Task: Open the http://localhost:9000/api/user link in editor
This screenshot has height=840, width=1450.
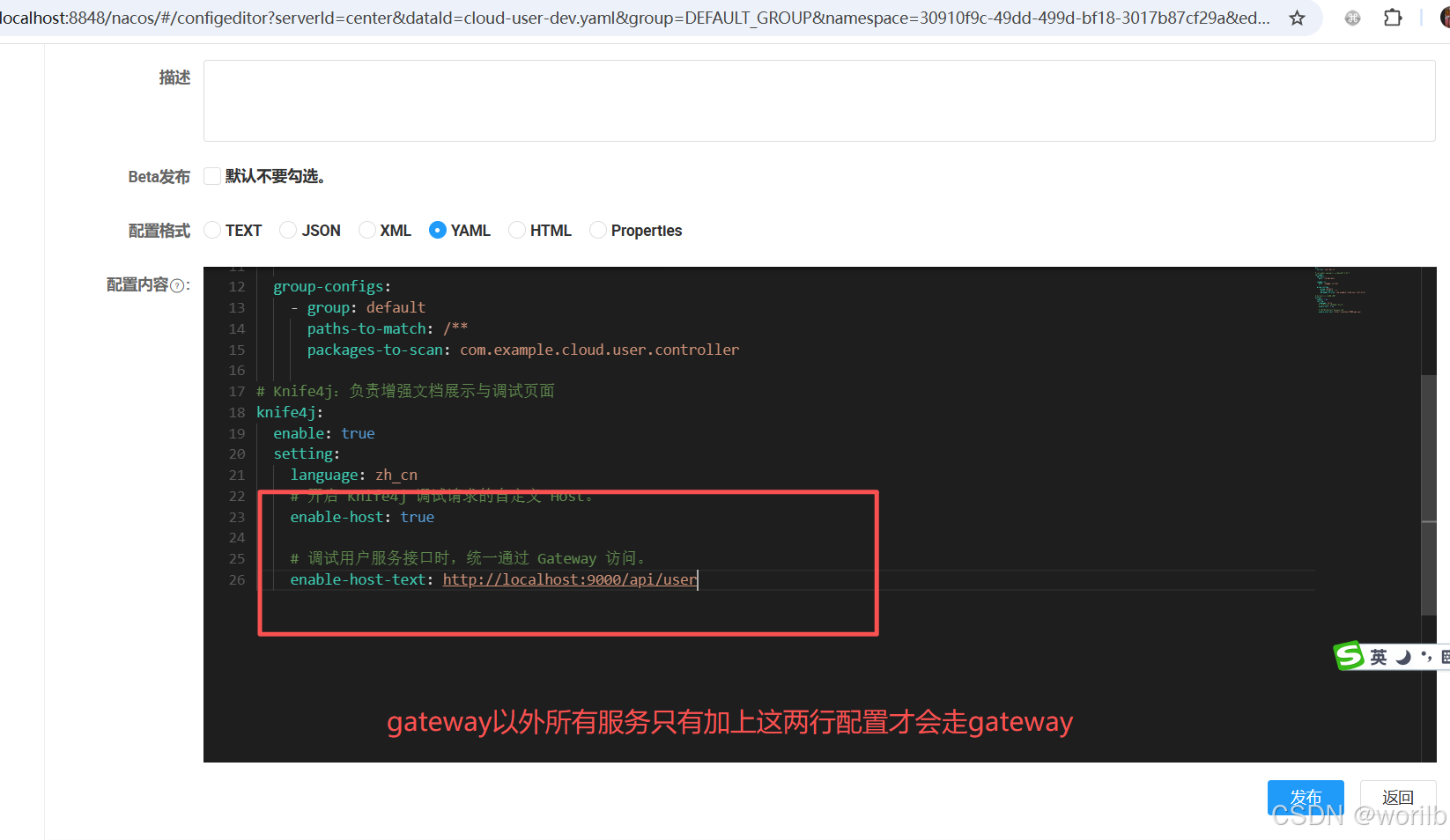Action: tap(569, 579)
